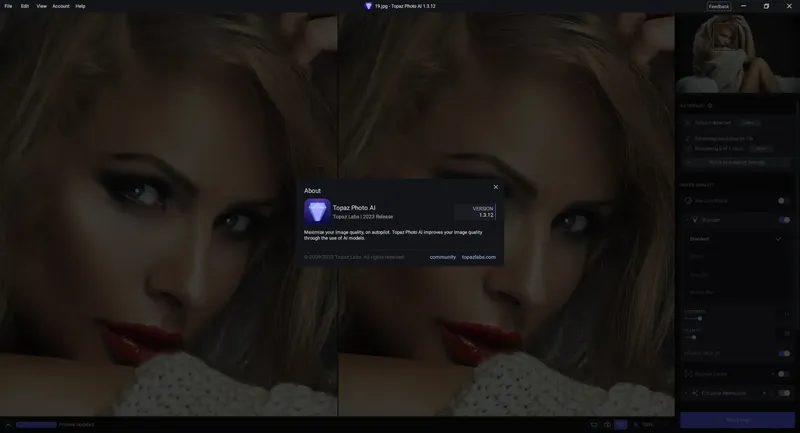This screenshot has height=433, width=800.
Task: Click the Topaz Photo AI gem logo
Action: point(317,212)
